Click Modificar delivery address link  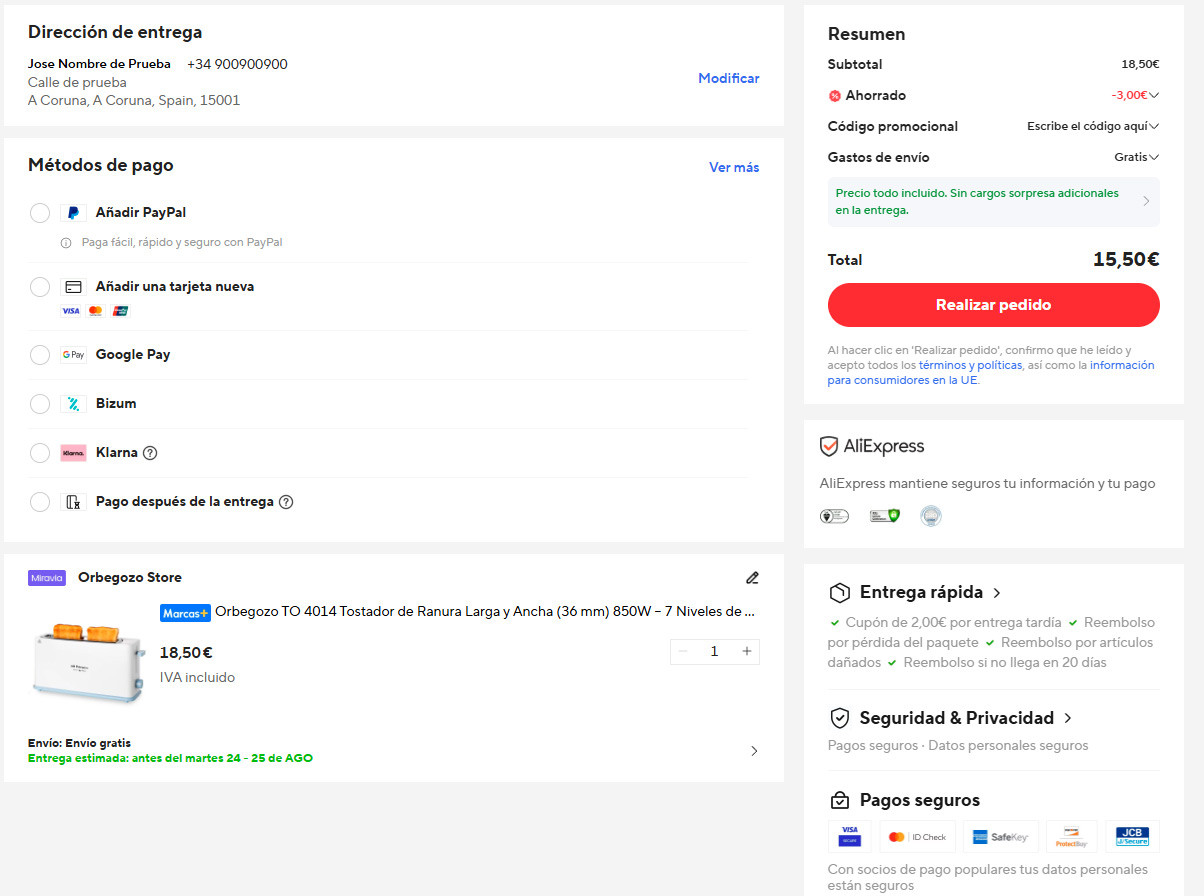pos(729,78)
